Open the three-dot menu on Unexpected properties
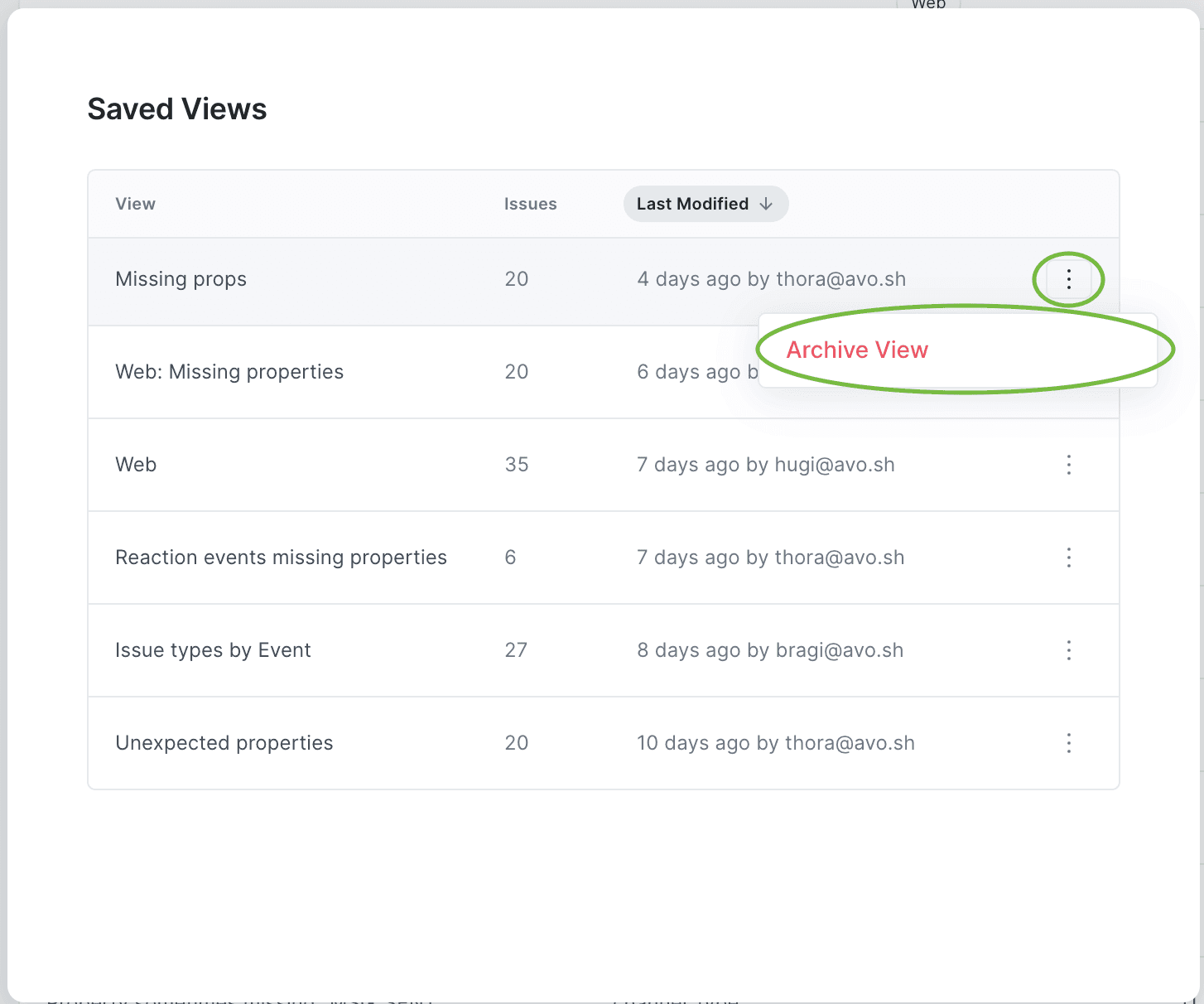 coord(1069,743)
